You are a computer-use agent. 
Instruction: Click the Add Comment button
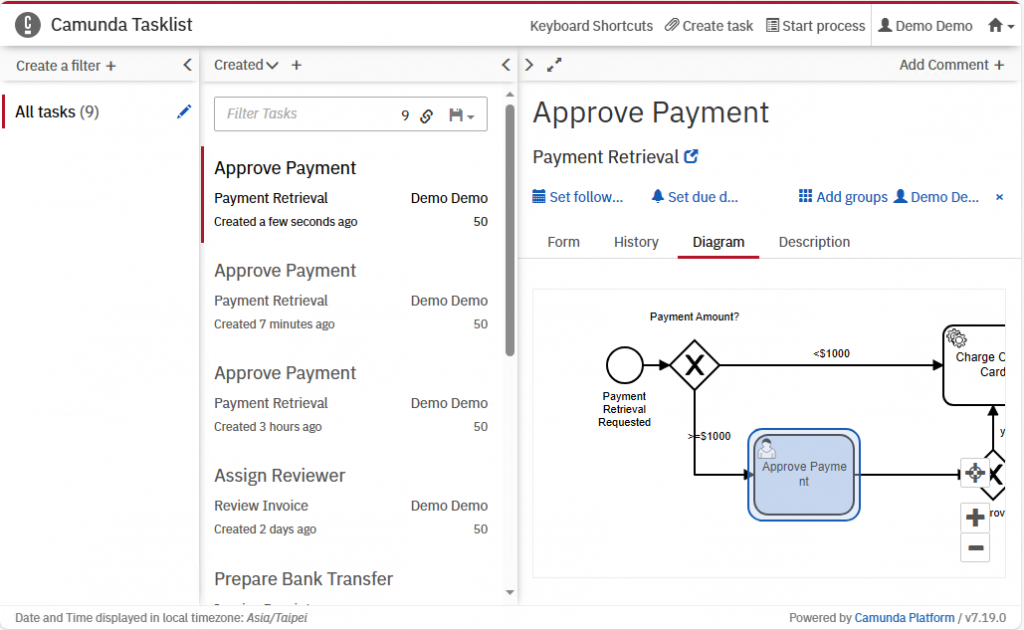(952, 65)
